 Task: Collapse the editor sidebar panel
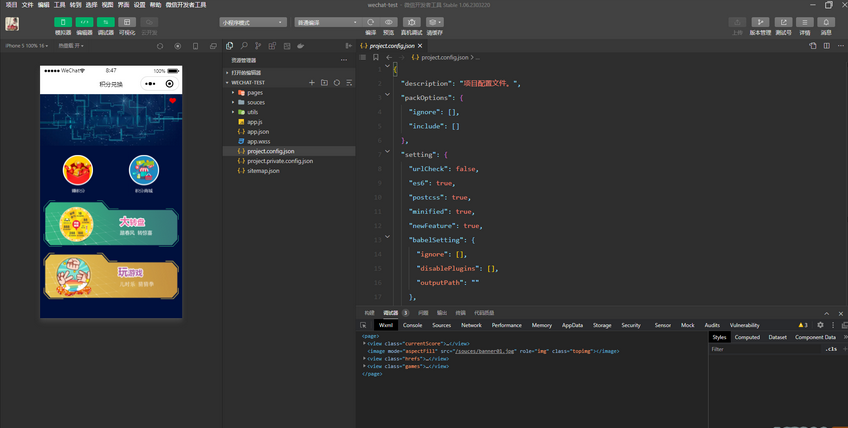tap(348, 46)
